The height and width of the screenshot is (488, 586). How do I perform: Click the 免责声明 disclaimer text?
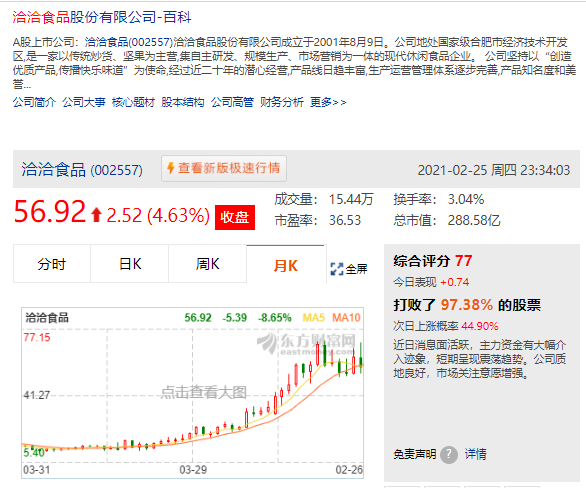coord(414,454)
